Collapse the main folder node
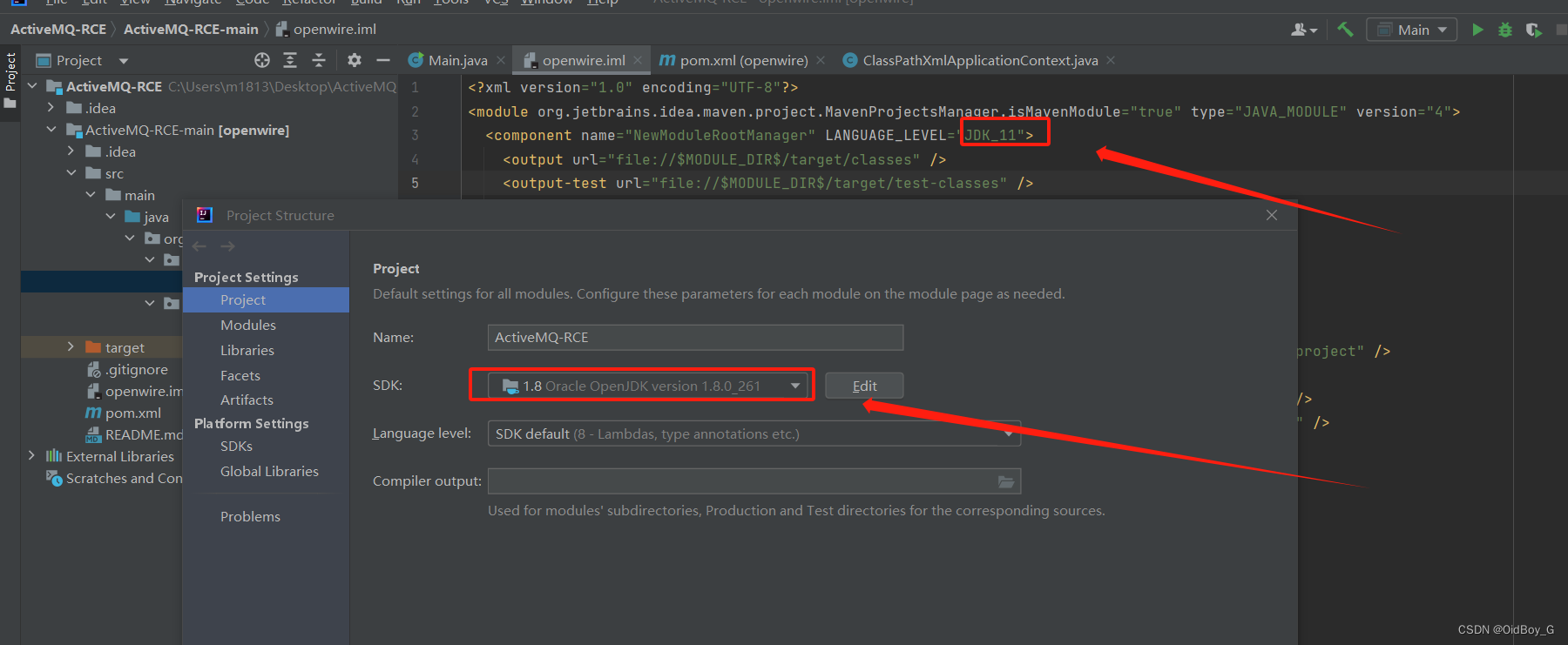1568x645 pixels. pyautogui.click(x=91, y=195)
